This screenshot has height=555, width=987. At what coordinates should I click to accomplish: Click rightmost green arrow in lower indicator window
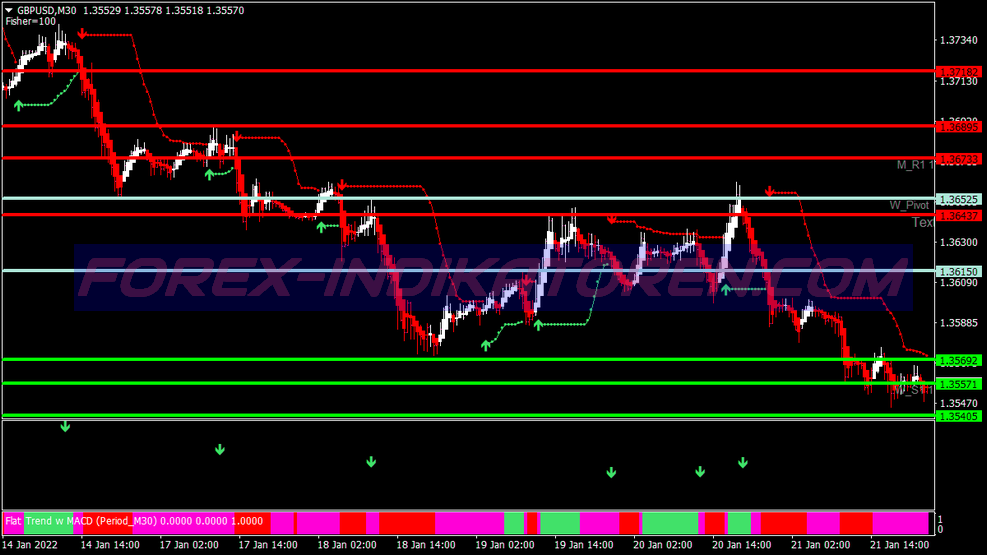[743, 462]
